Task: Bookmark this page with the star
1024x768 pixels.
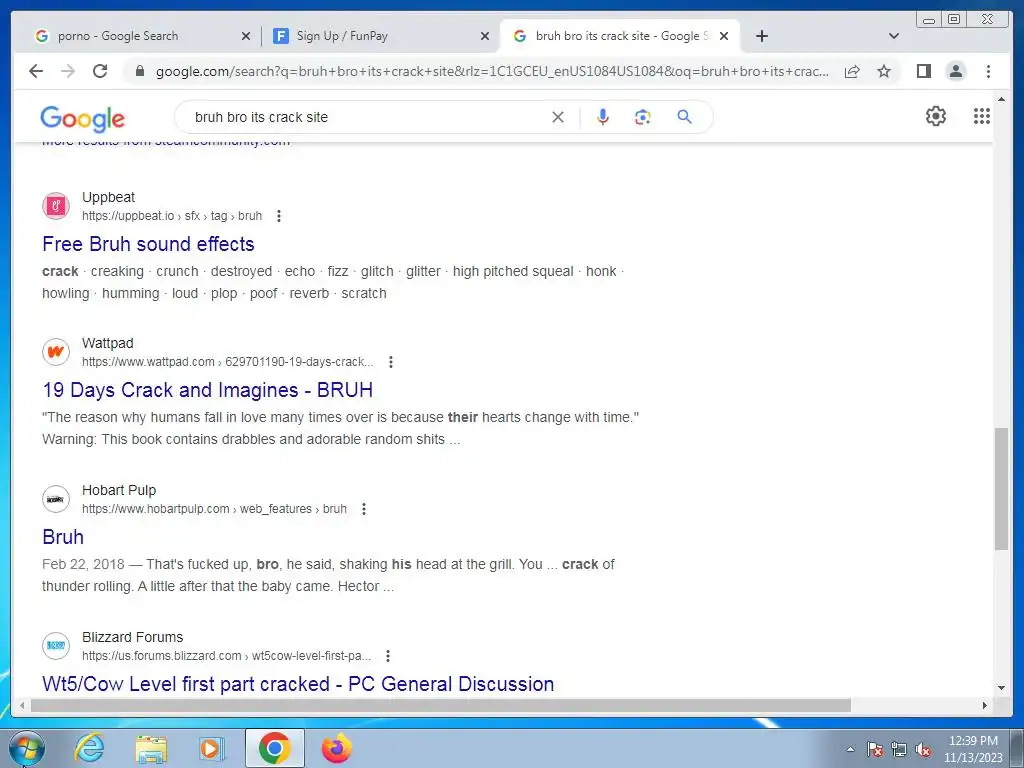Action: pyautogui.click(x=884, y=71)
